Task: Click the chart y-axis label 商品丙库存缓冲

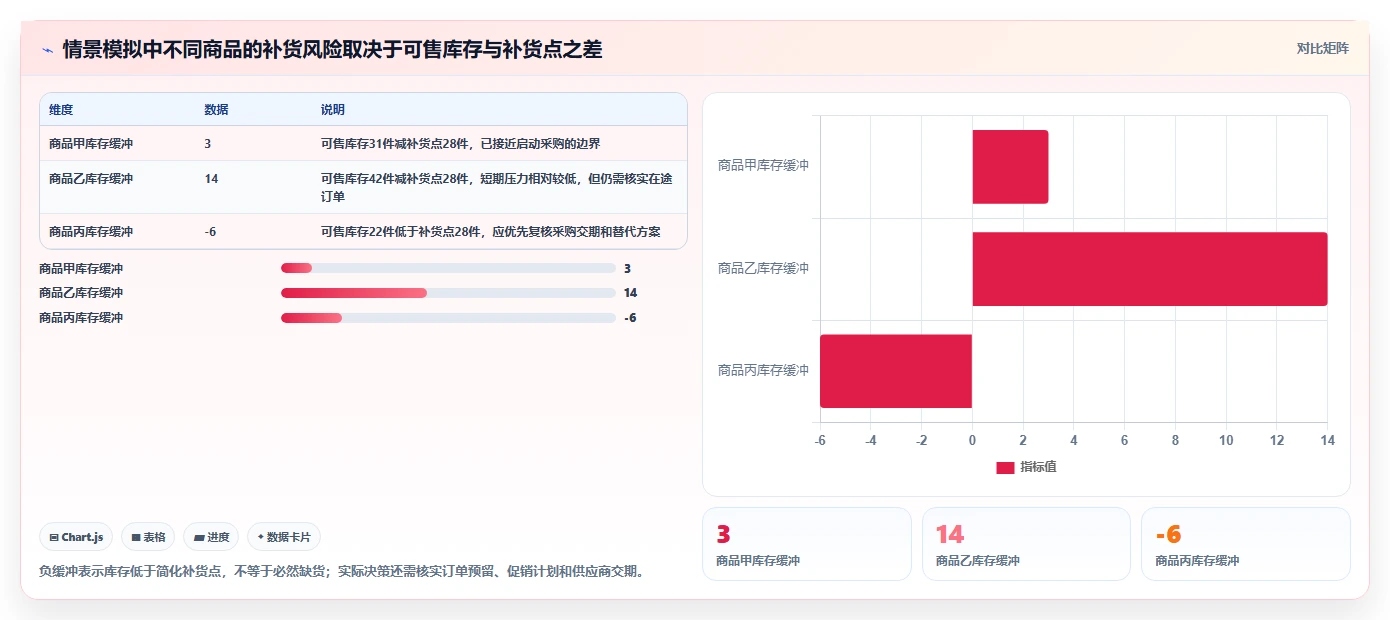Action: click(763, 371)
